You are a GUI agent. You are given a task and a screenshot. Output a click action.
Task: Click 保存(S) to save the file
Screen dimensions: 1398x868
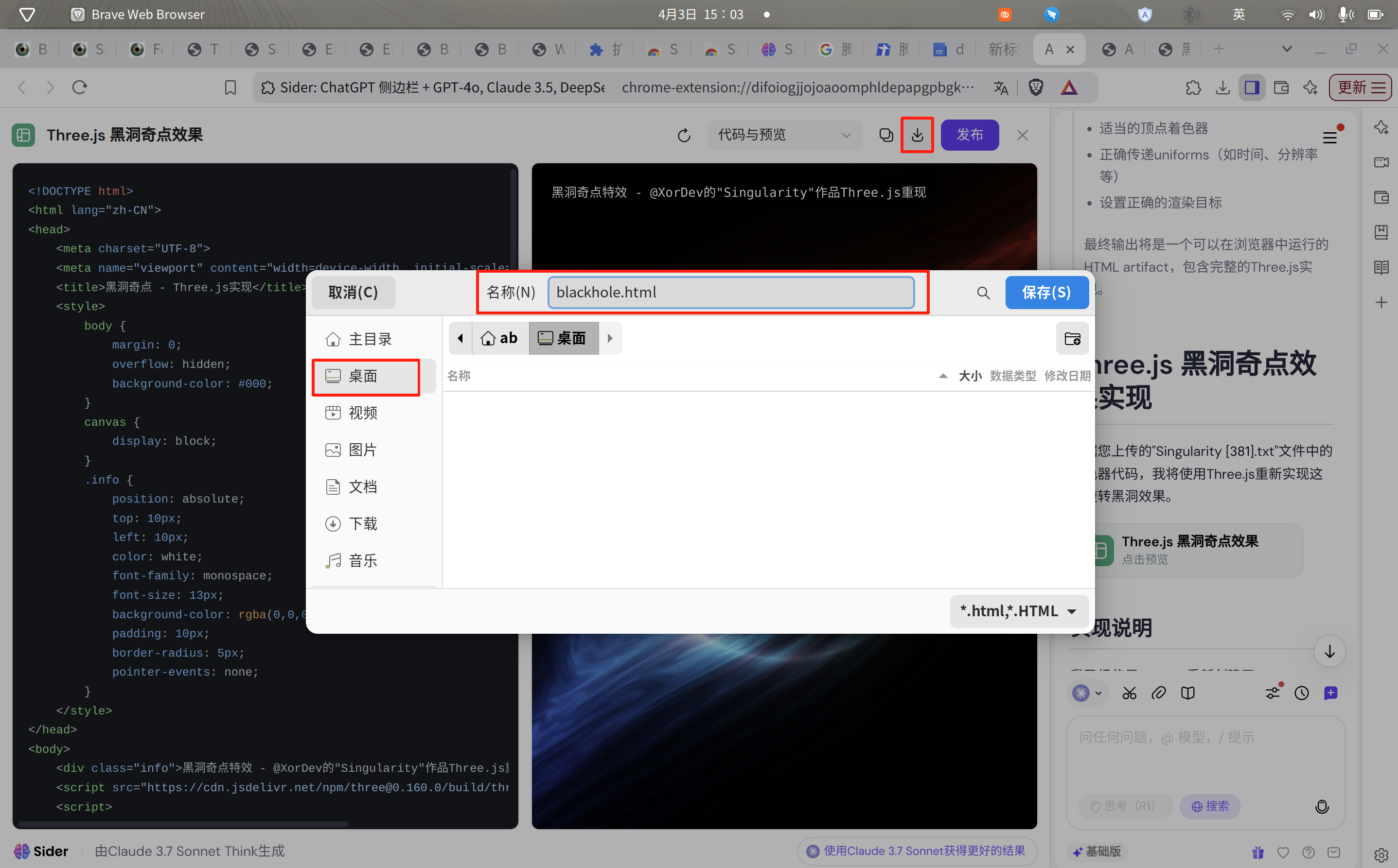click(x=1047, y=292)
